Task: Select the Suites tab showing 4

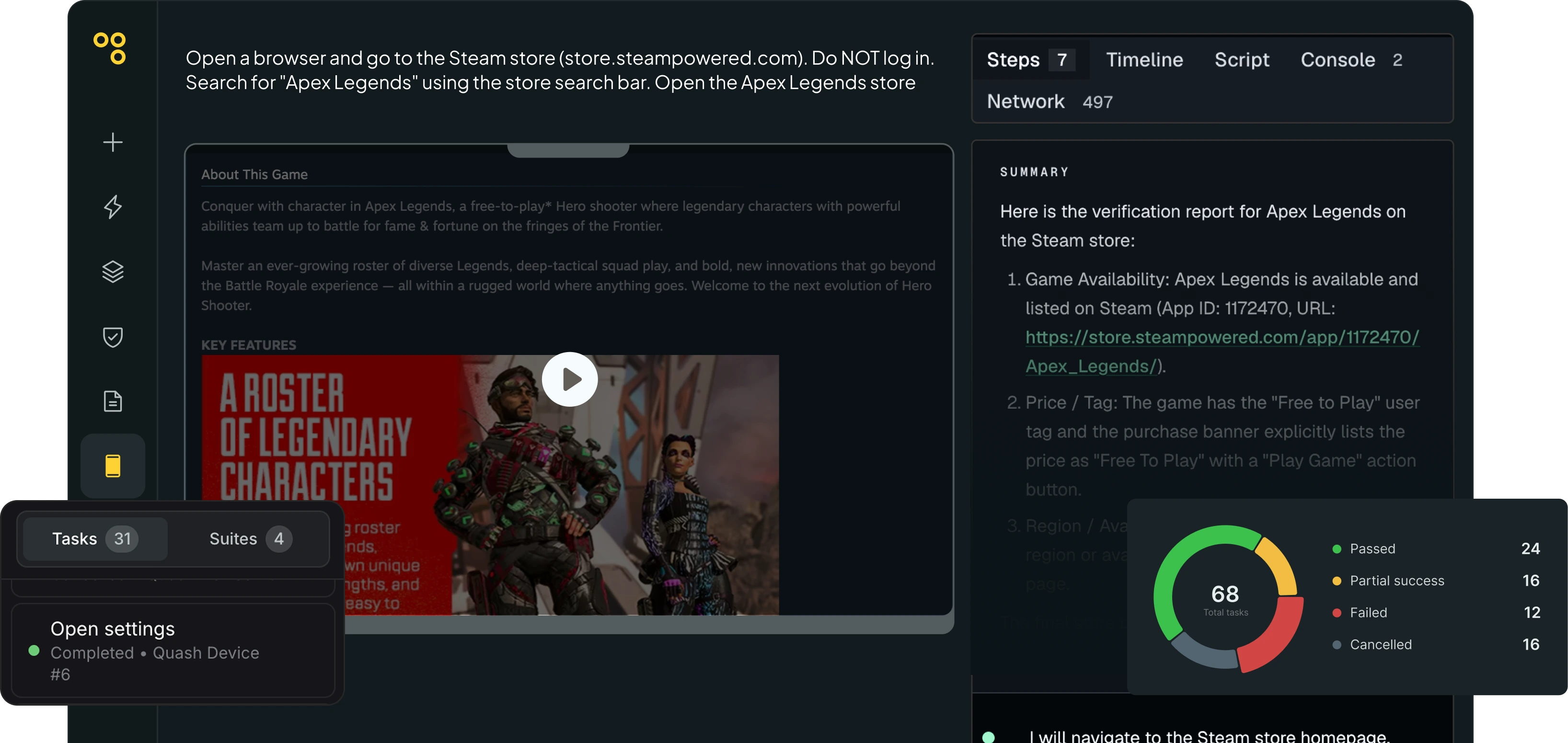Action: 251,538
